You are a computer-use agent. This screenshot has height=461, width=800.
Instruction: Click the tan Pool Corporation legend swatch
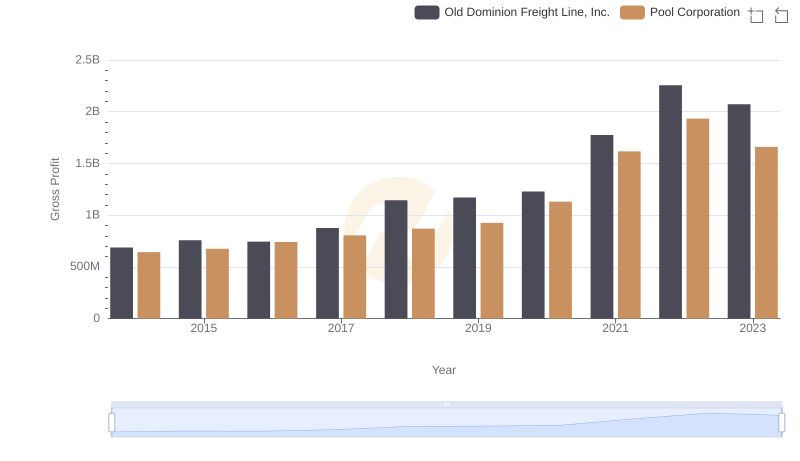coord(632,12)
